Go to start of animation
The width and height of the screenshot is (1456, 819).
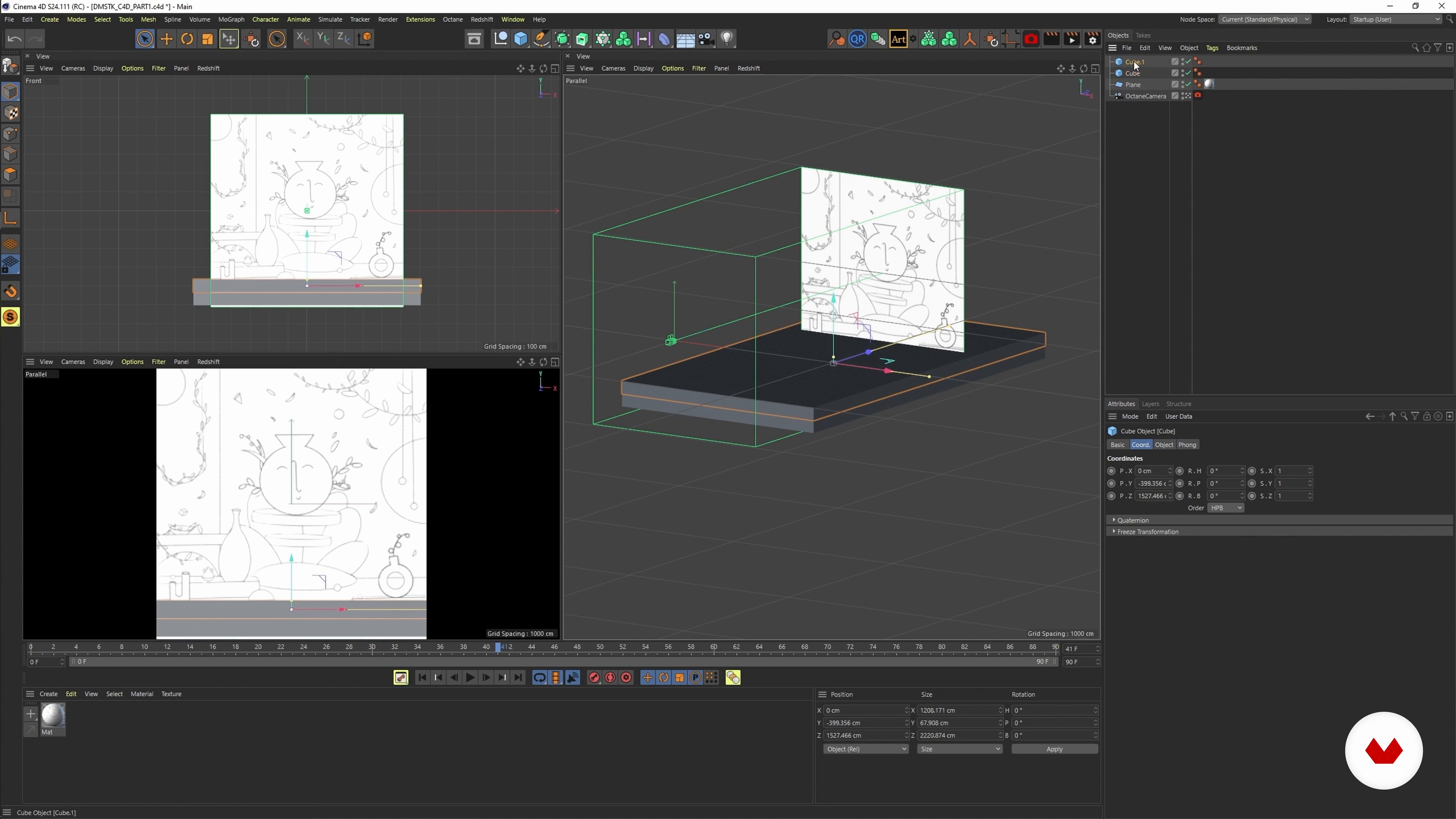coord(422,678)
